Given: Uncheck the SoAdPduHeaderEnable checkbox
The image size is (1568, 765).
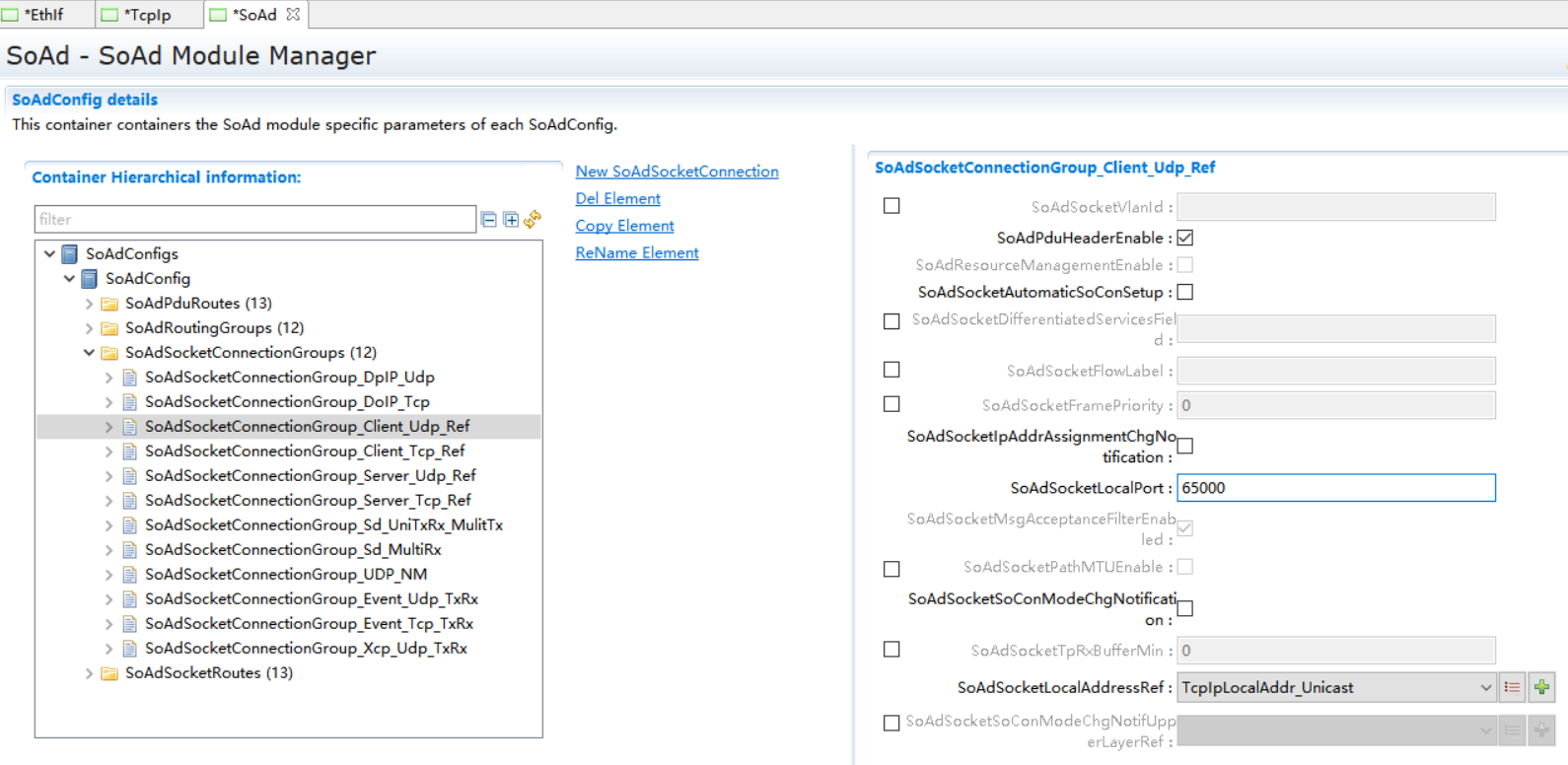Looking at the screenshot, I should 1185,238.
